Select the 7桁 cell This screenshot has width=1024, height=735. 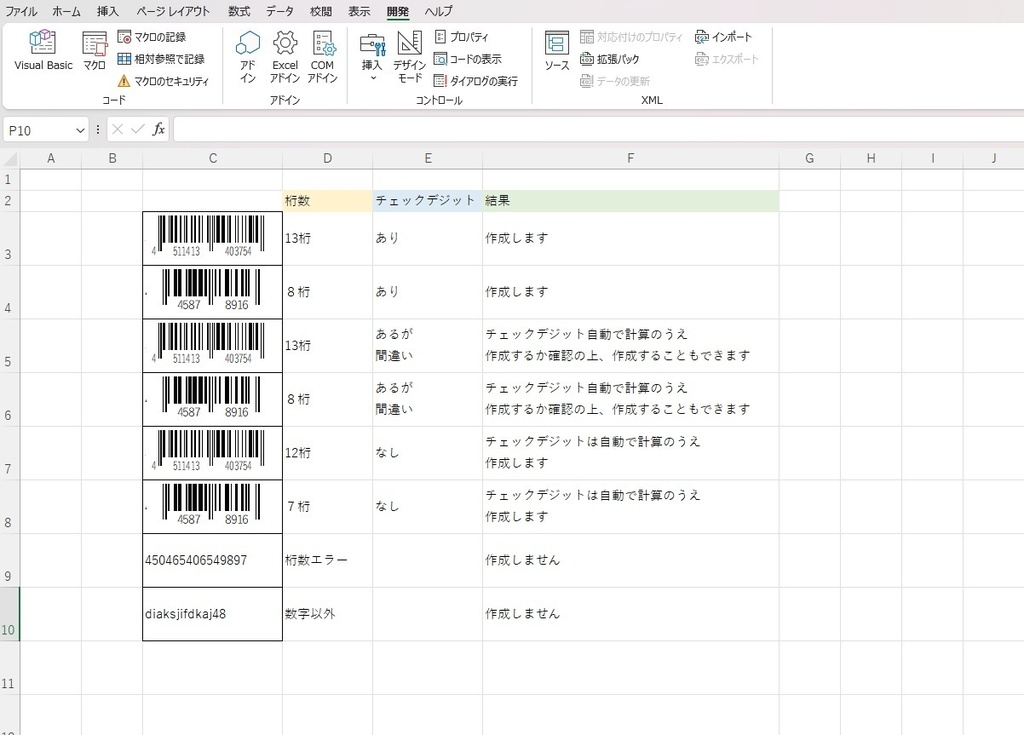327,507
